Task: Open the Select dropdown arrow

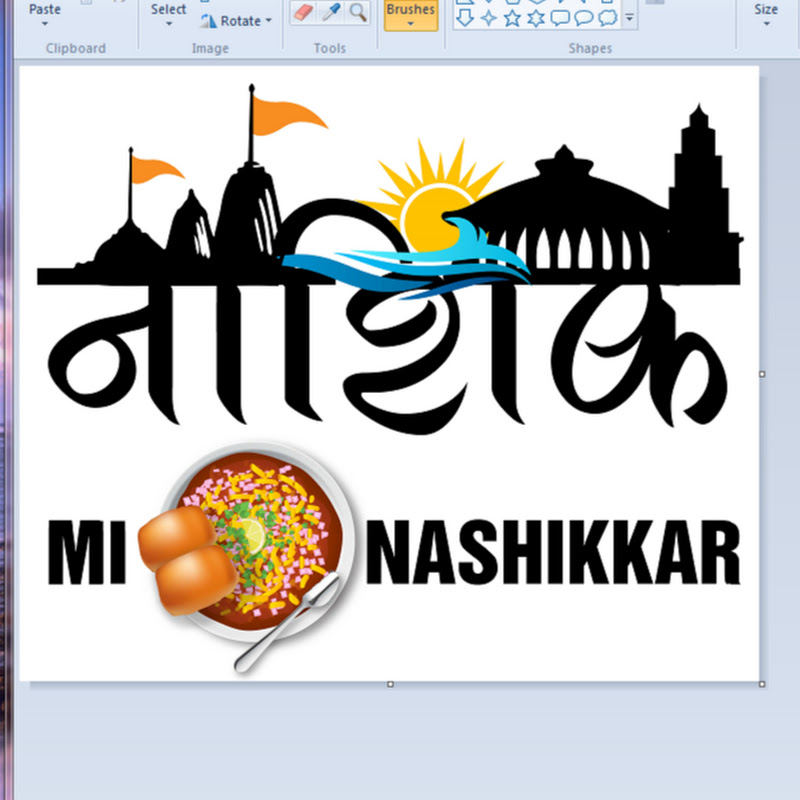Action: pos(168,22)
